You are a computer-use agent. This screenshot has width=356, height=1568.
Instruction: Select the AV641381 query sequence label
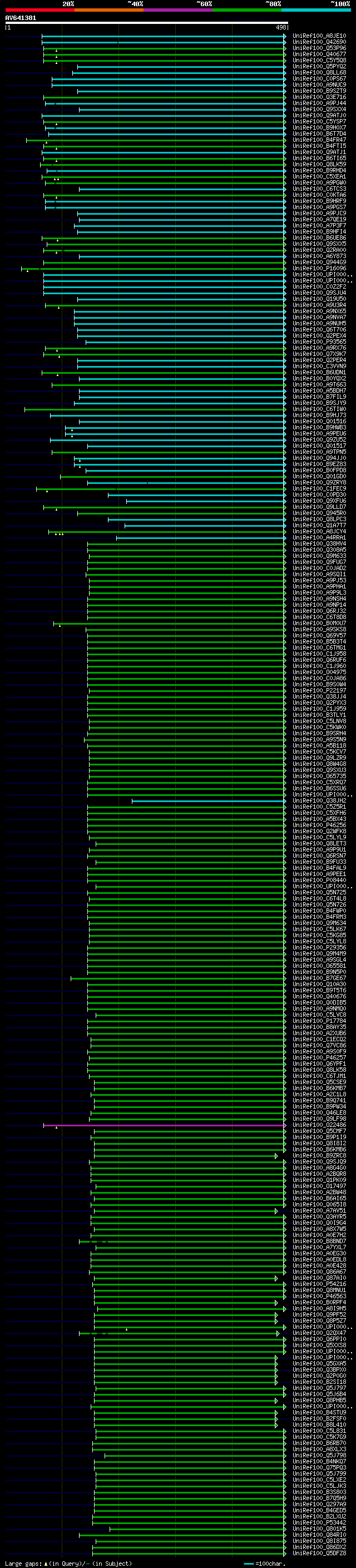pos(21,18)
